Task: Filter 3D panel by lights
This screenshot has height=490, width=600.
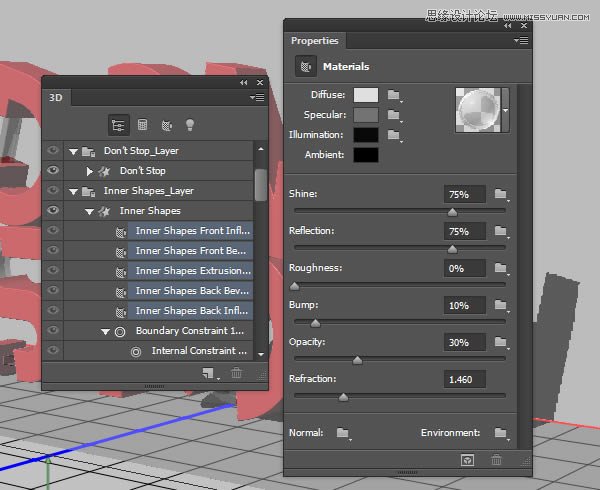Action: [x=190, y=125]
